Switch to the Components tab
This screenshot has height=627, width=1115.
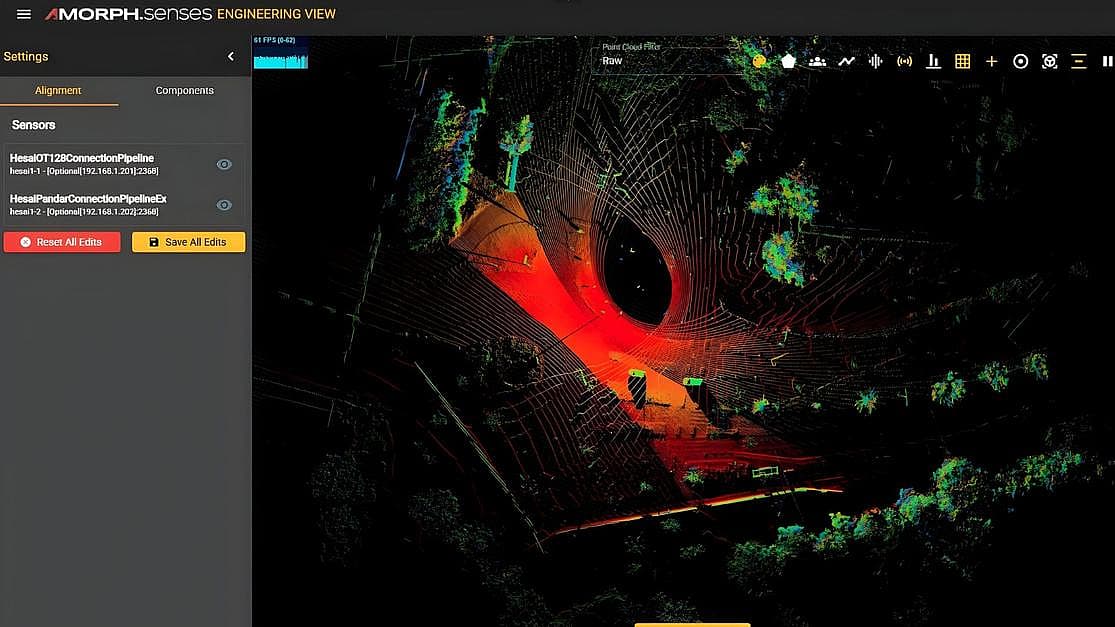point(184,90)
